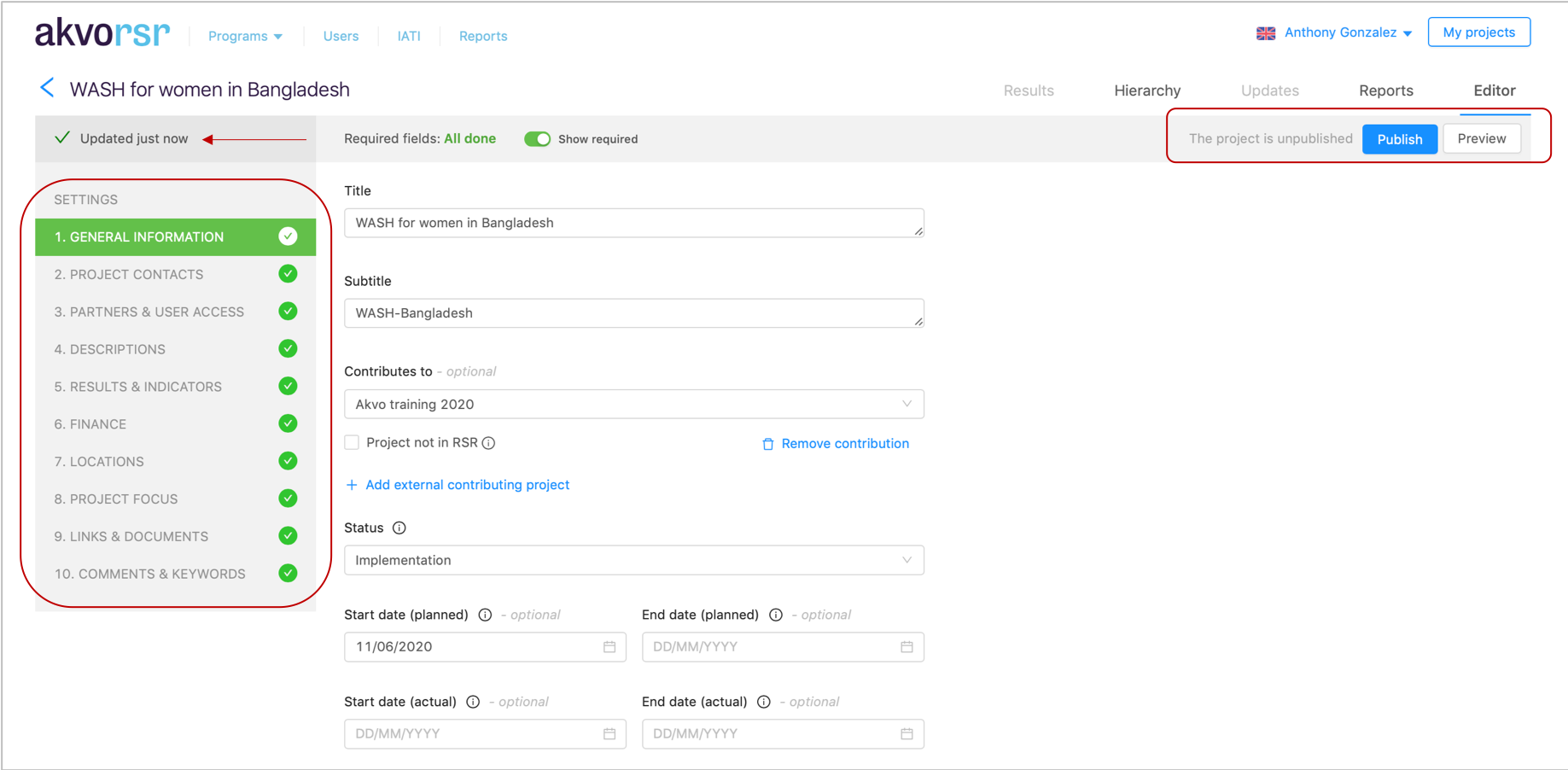The width and height of the screenshot is (1568, 770).
Task: Open calendar icon in Start date (actual)
Action: [609, 734]
